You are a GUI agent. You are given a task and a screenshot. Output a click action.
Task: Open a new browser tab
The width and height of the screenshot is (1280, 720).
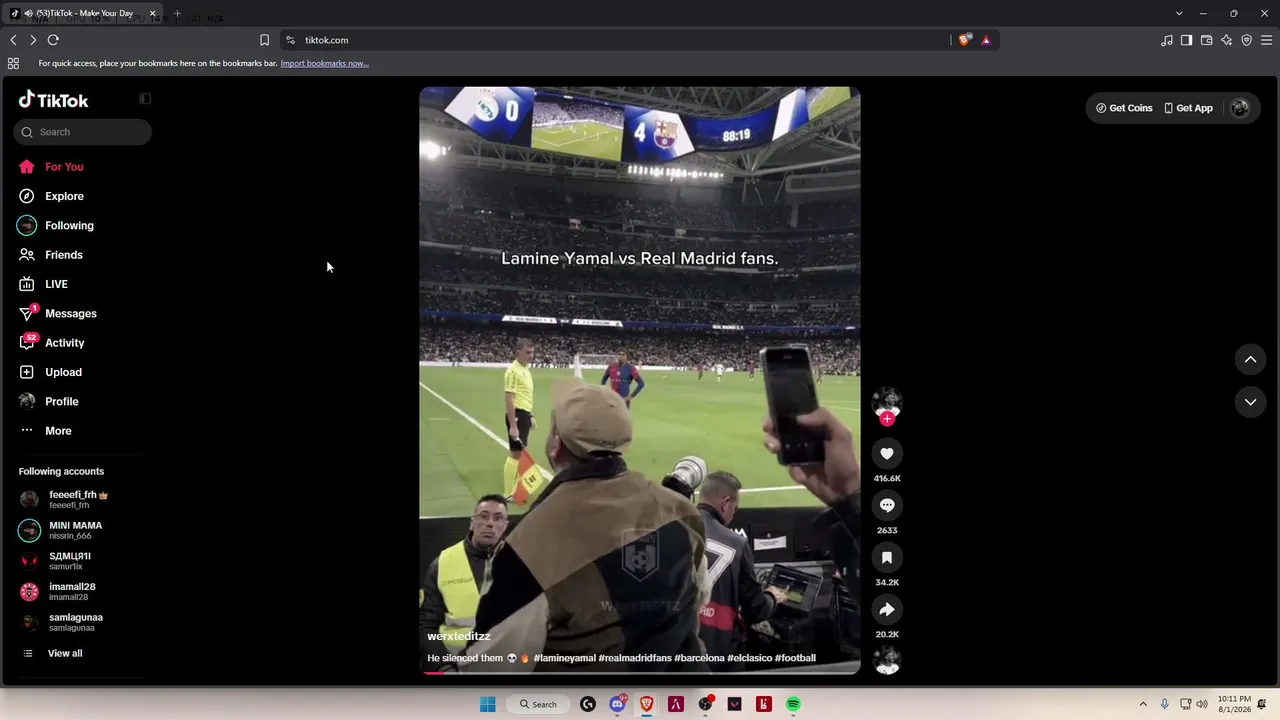click(x=177, y=13)
